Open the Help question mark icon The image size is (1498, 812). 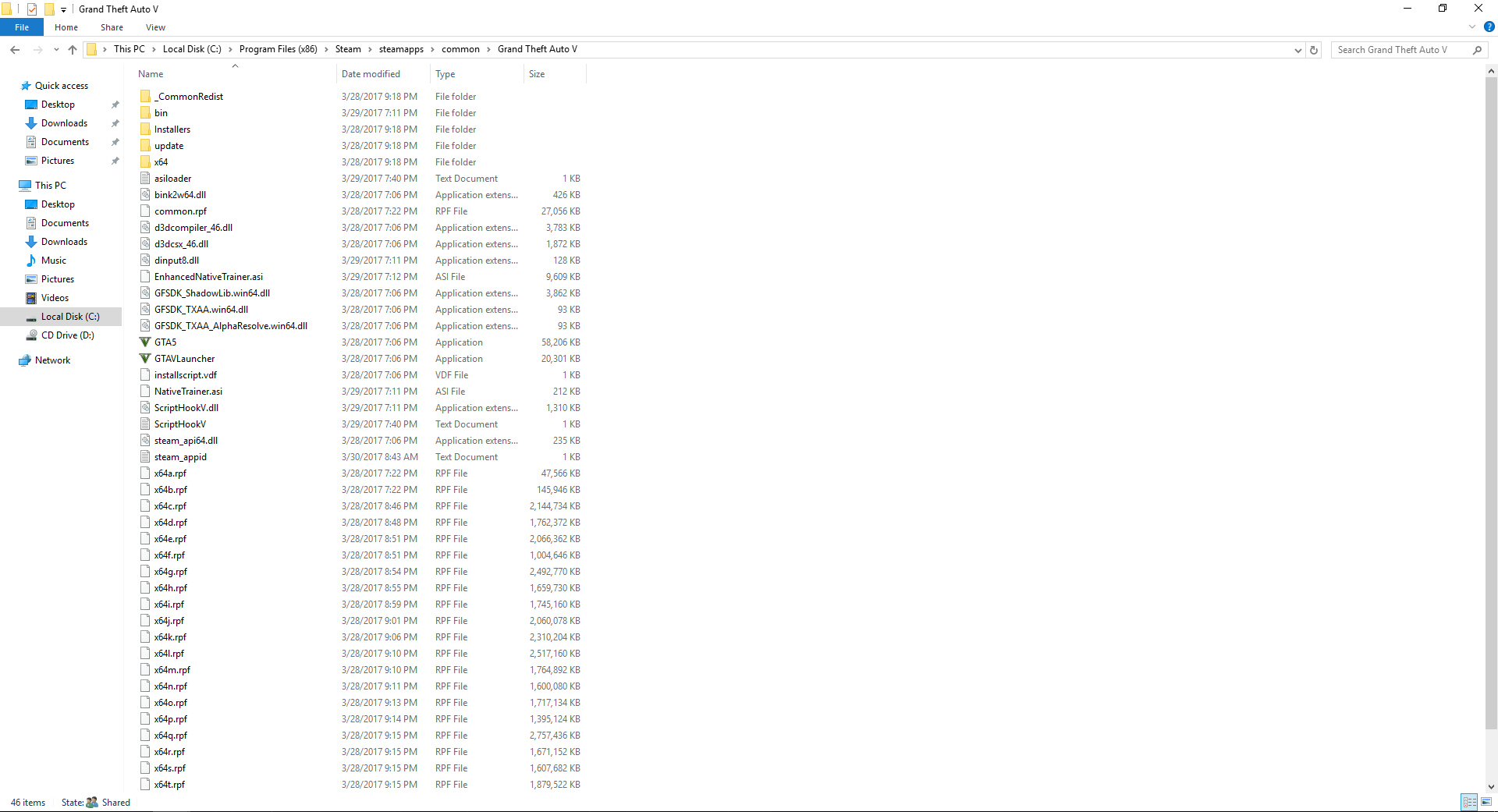click(x=1489, y=27)
